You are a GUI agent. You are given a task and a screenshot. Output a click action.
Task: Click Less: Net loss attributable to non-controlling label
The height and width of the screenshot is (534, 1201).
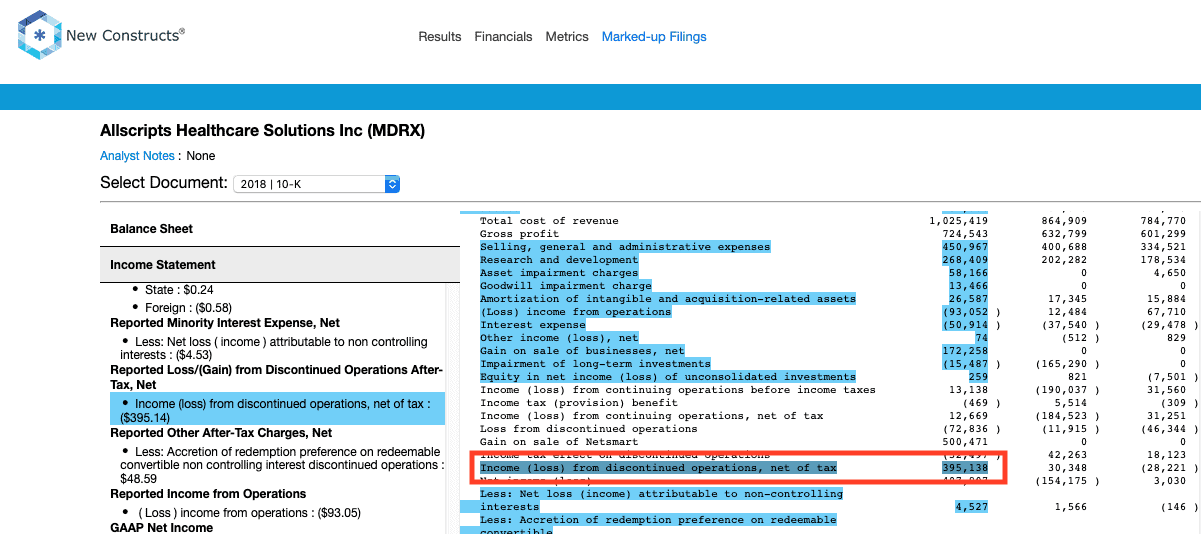[x=661, y=500]
